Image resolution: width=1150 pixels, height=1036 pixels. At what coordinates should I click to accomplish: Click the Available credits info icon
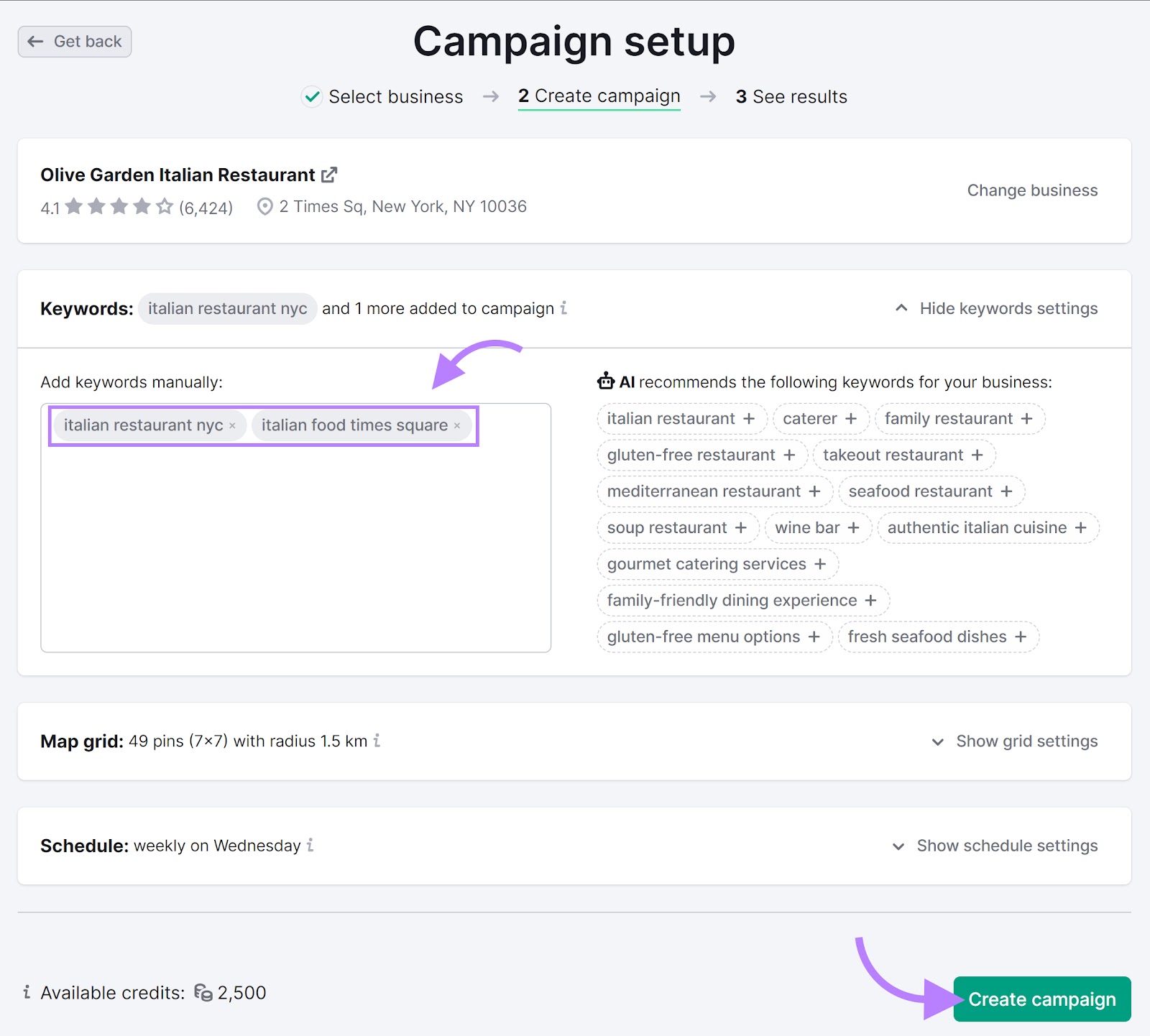27,992
